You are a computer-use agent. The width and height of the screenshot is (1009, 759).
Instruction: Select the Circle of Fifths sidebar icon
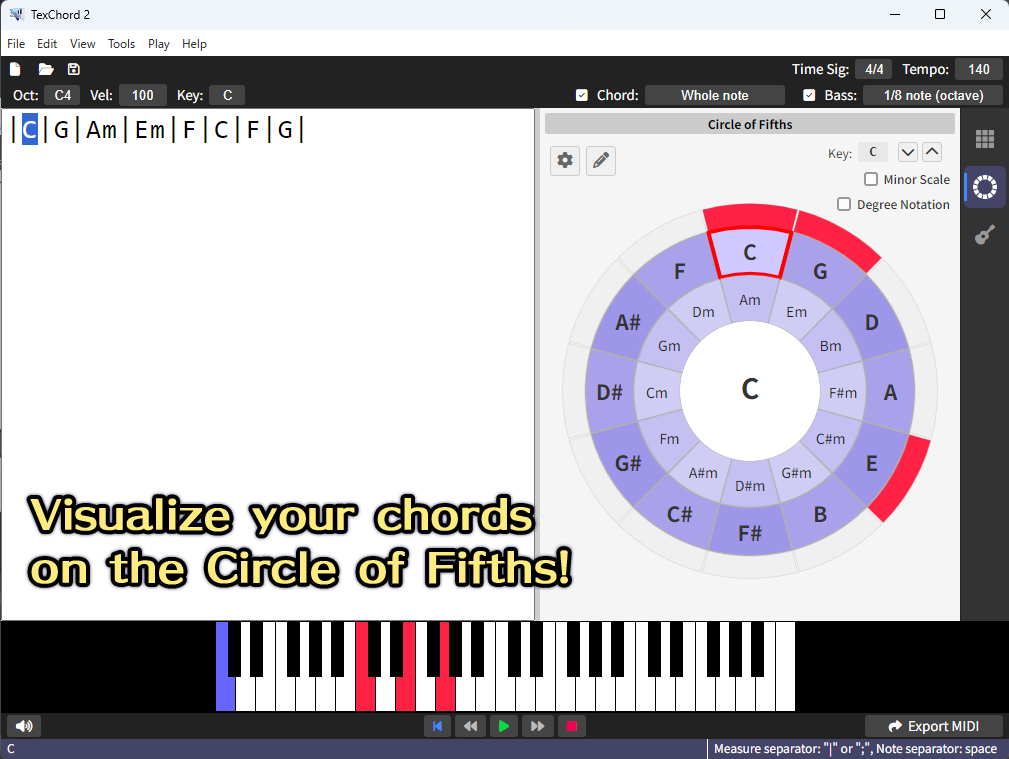click(985, 187)
